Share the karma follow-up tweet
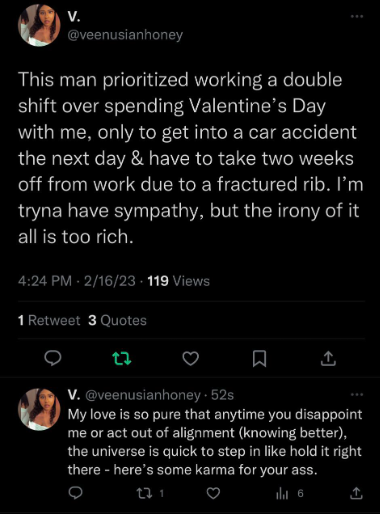The width and height of the screenshot is (380, 514). point(356,493)
